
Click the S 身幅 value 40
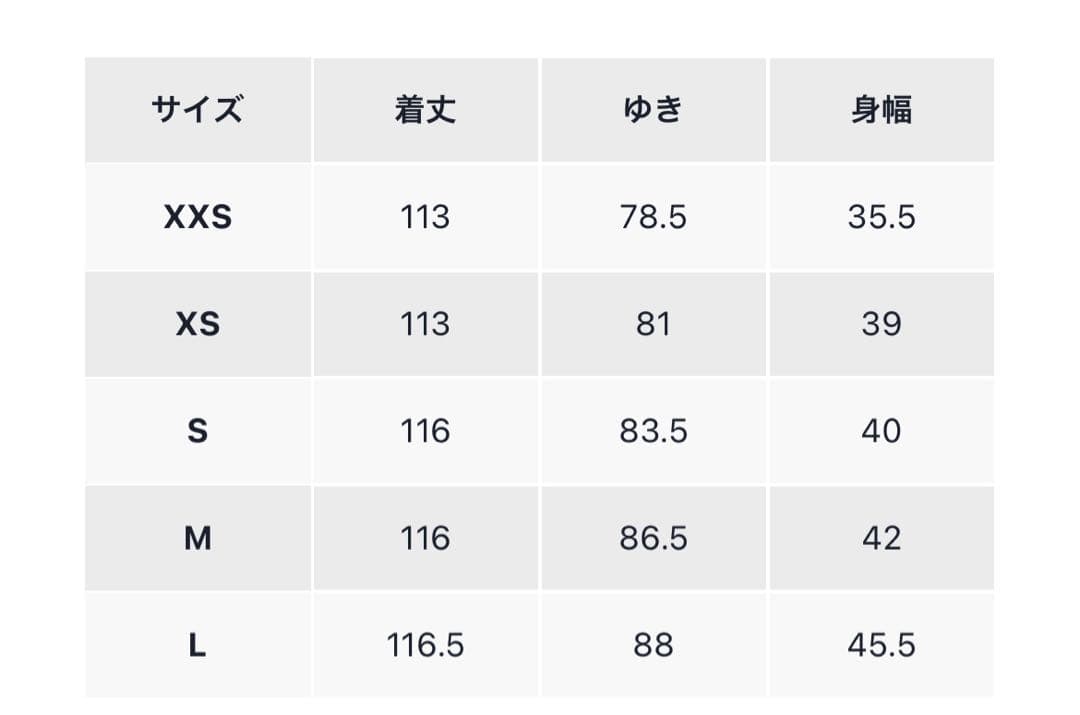881,431
